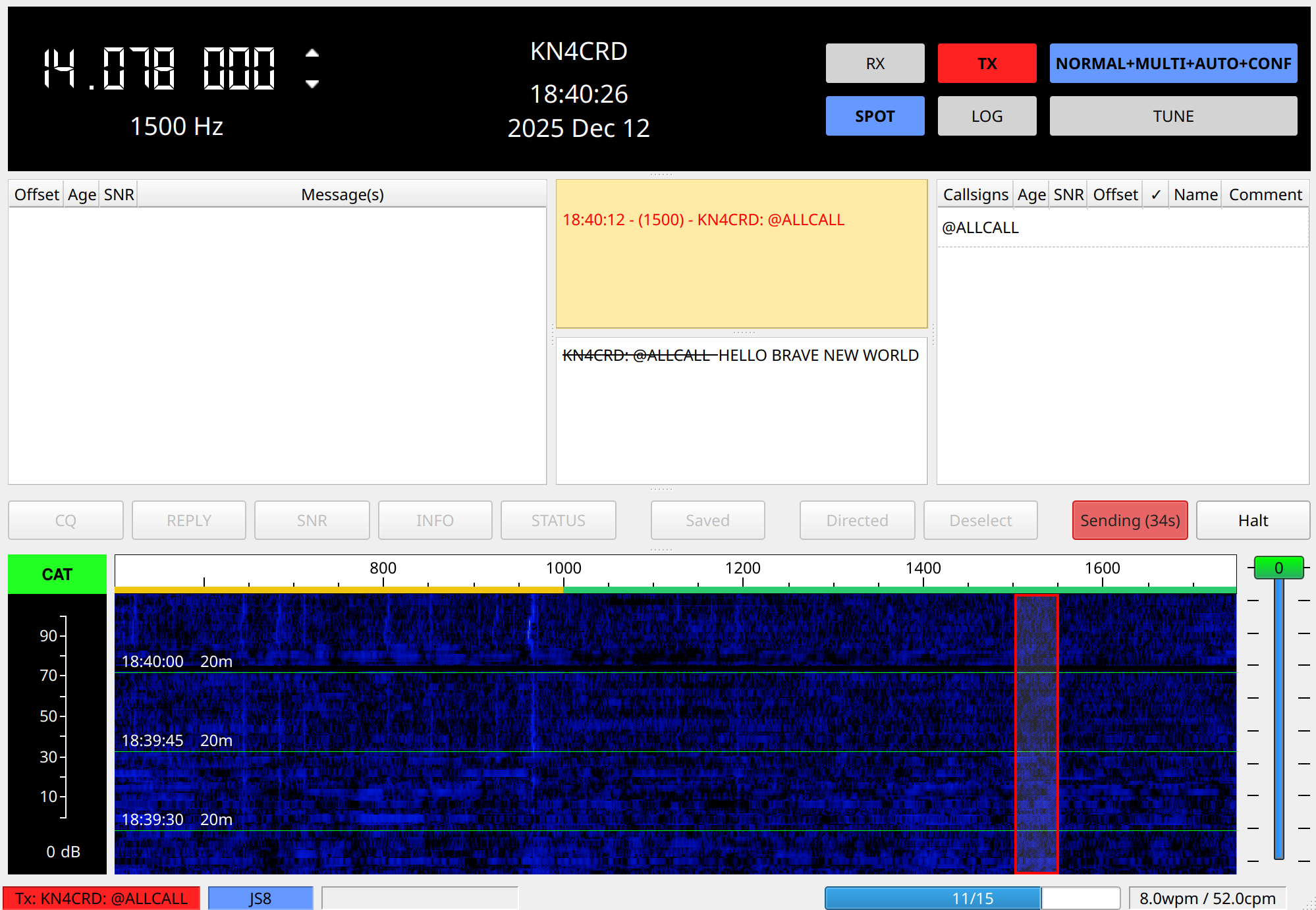Click the Sending (34s) button
The image size is (1316, 910).
(x=1129, y=520)
